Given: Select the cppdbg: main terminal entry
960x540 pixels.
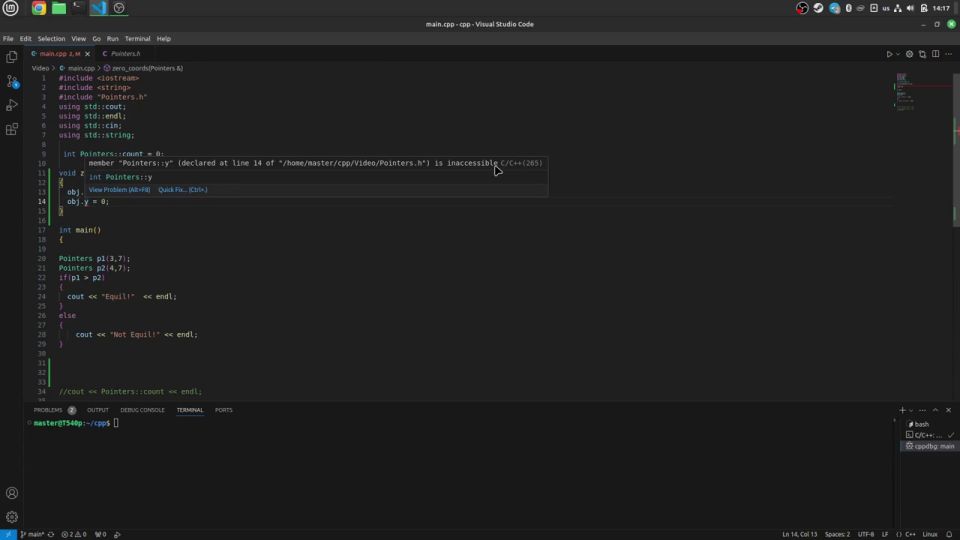Looking at the screenshot, I should (x=929, y=446).
